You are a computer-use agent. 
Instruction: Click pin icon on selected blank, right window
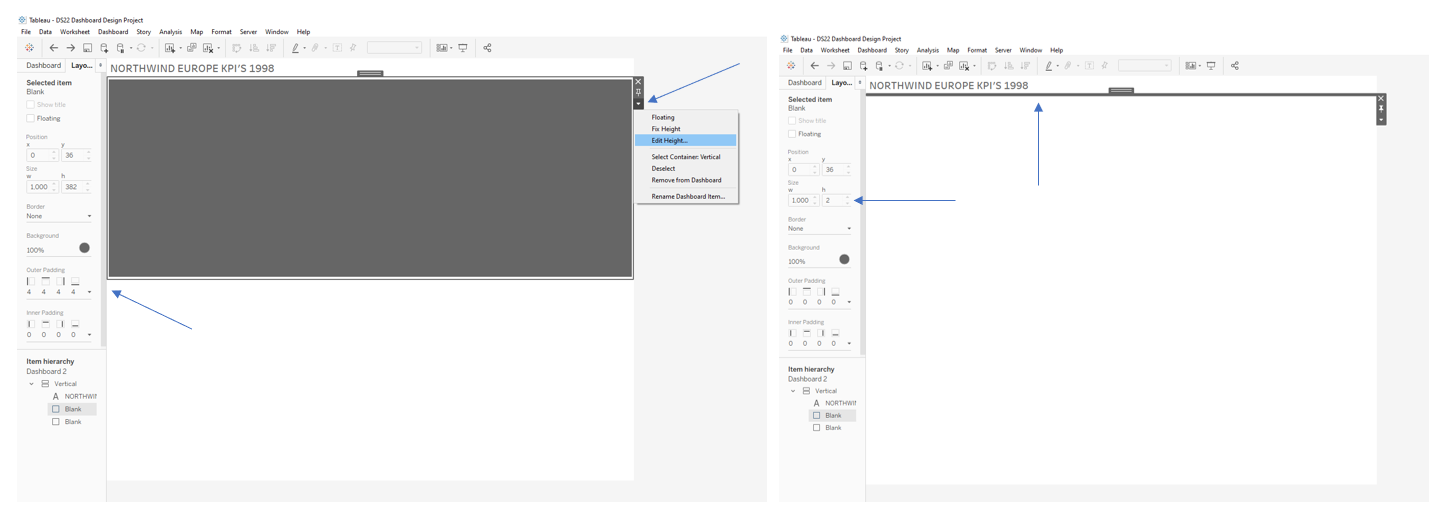click(1381, 109)
